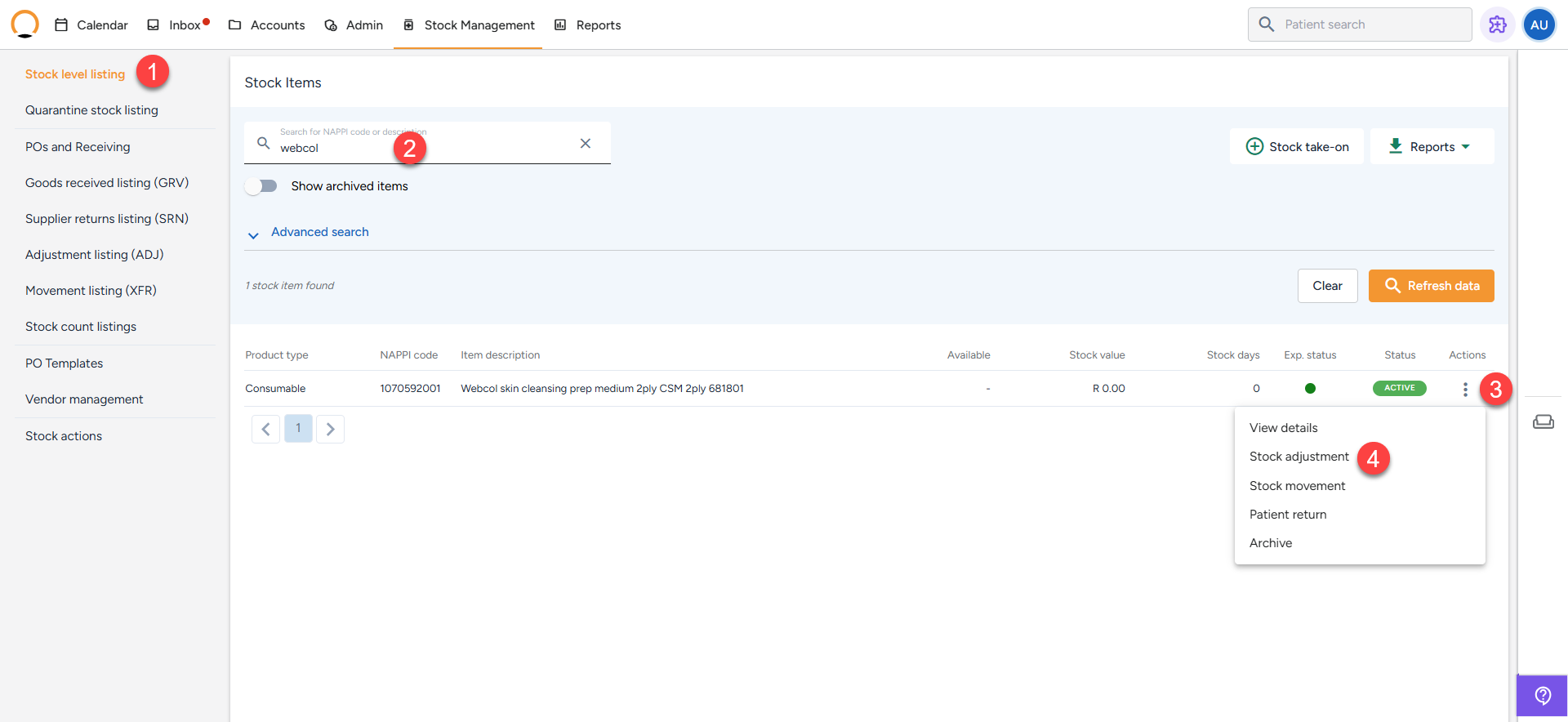Clear the webcol search text with X
Viewport: 1568px width, 722px height.
coord(586,143)
